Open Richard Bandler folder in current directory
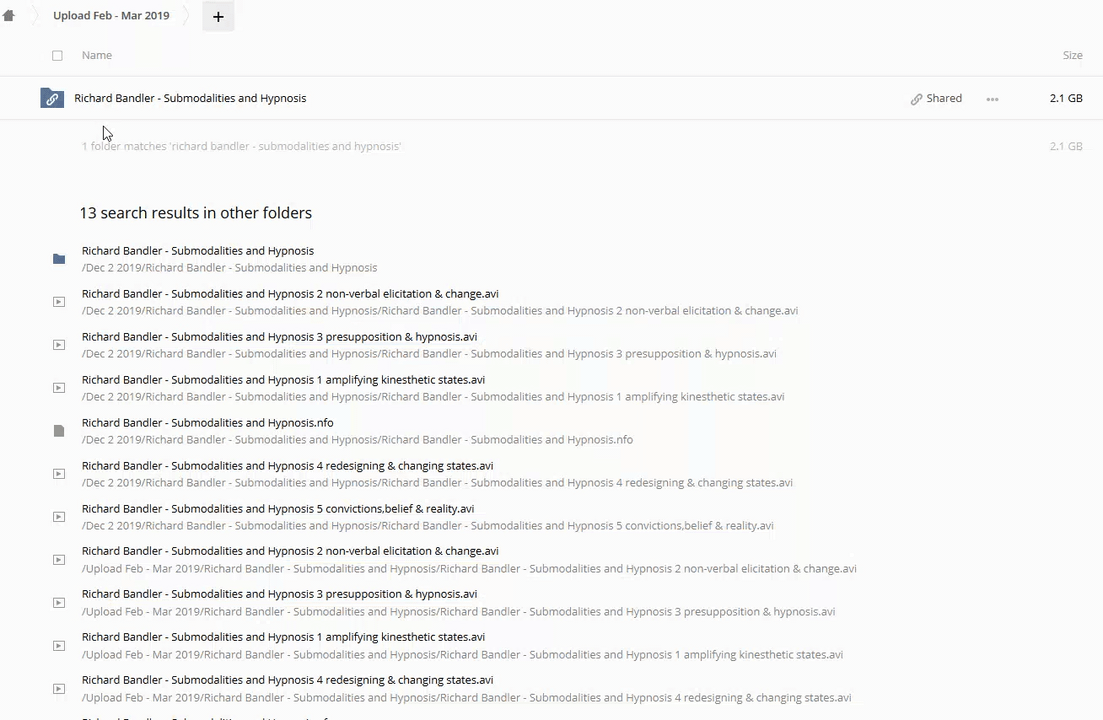Viewport: 1103px width, 720px height. point(190,98)
